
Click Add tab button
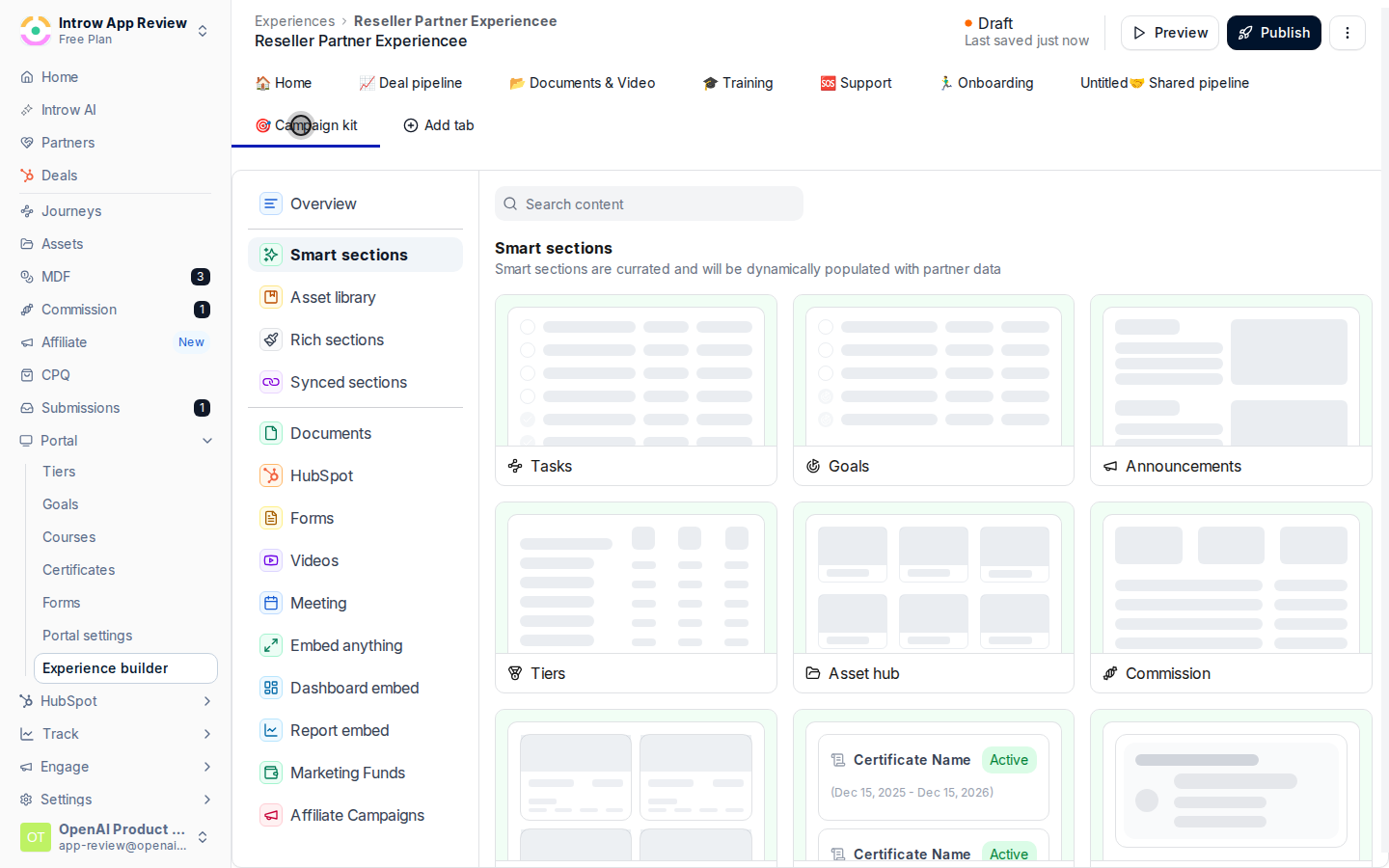click(439, 125)
